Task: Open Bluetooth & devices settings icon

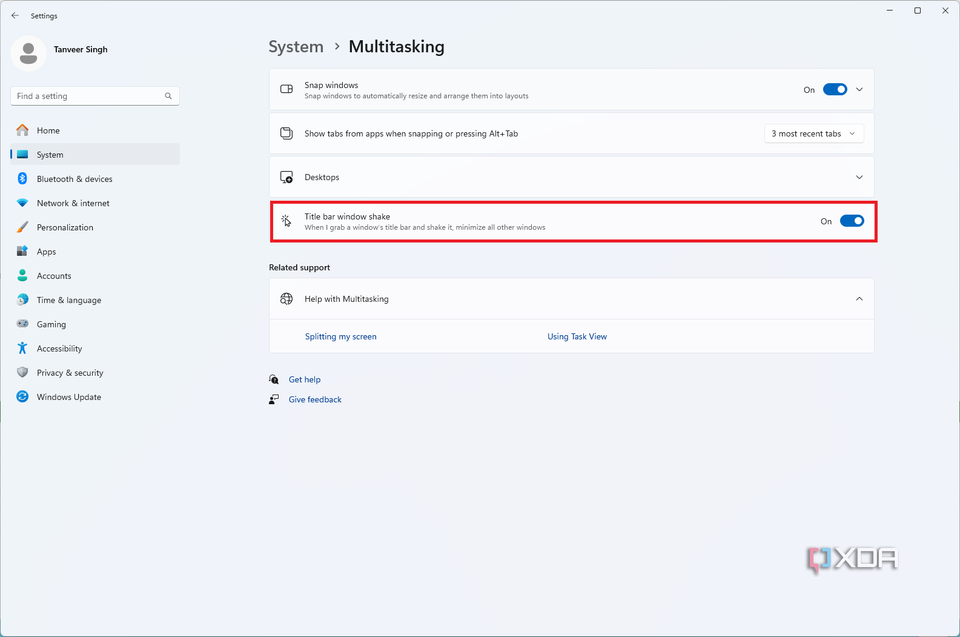Action: [22, 179]
